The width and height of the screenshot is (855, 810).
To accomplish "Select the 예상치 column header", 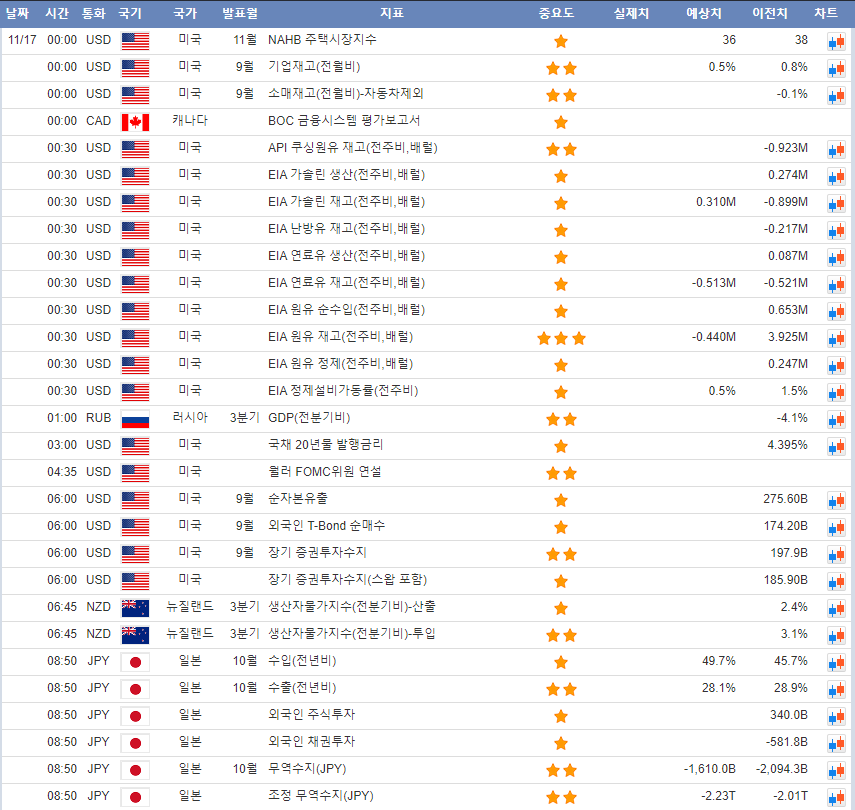I will (707, 13).
